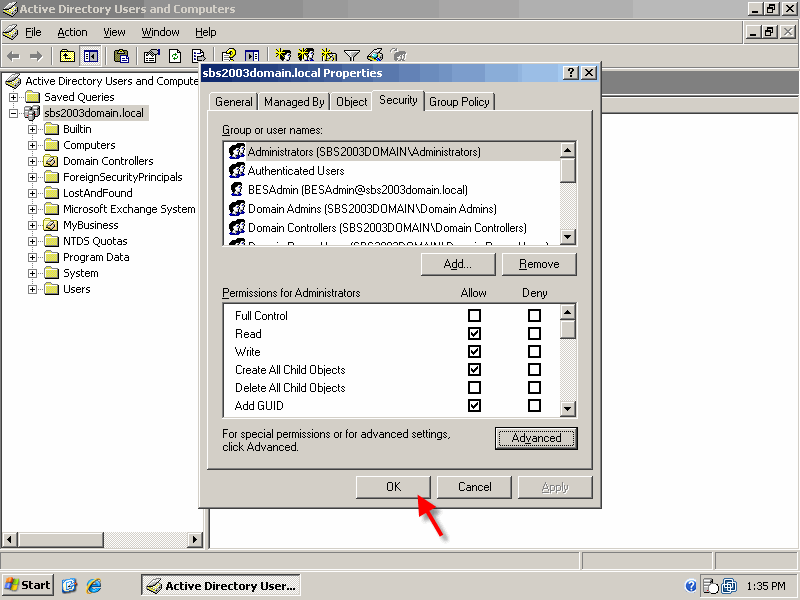800x600 pixels.
Task: Click the quick launch icon next to Start
Action: pyautogui.click(x=69, y=585)
